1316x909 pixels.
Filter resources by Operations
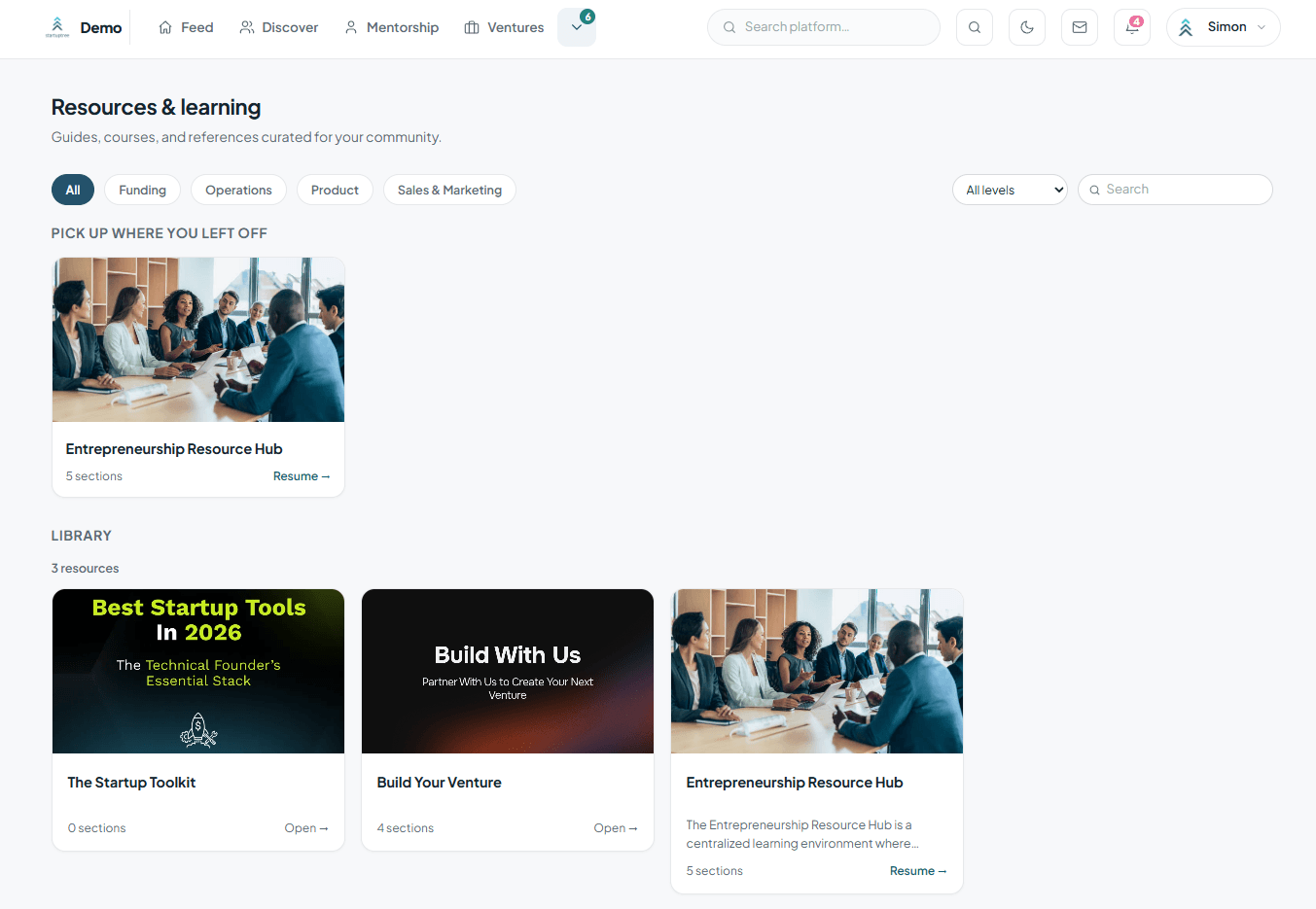pyautogui.click(x=238, y=190)
